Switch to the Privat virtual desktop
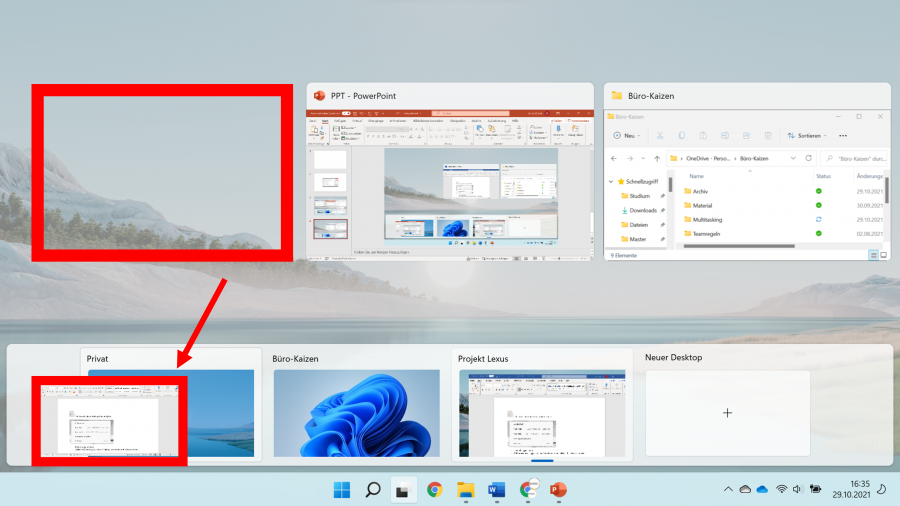900x506 pixels. (171, 404)
